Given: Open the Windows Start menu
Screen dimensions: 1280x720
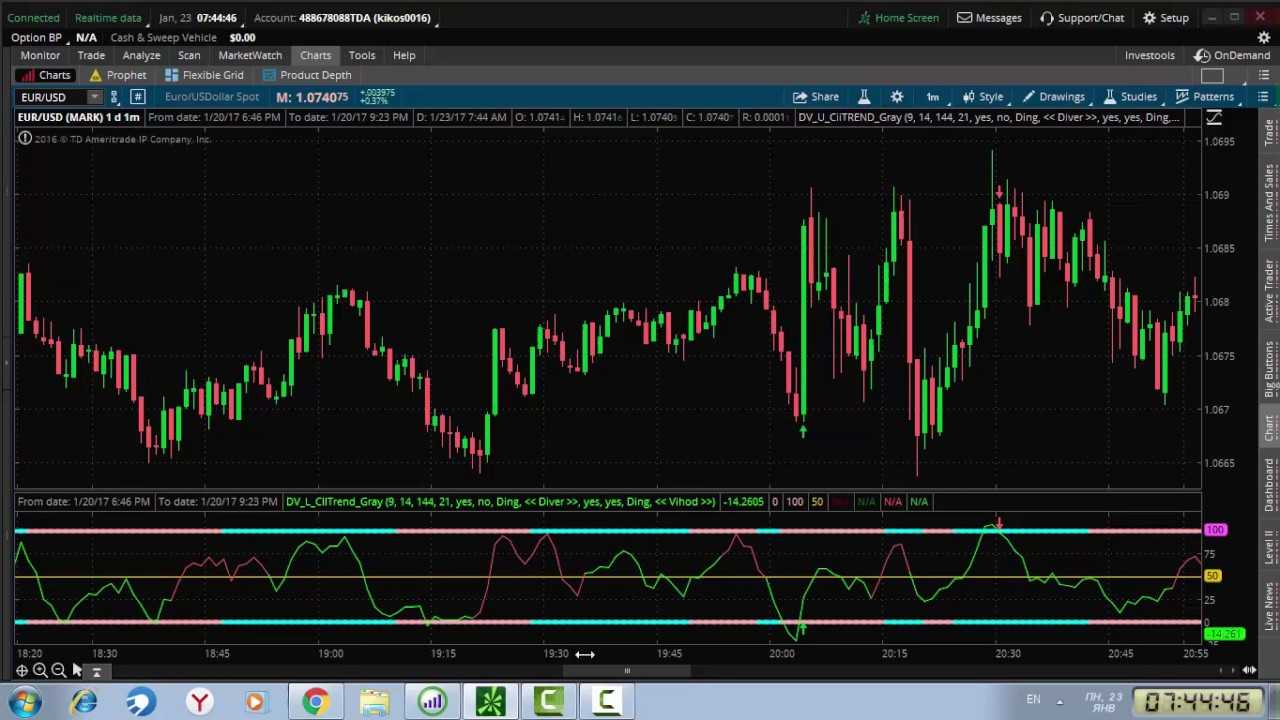Looking at the screenshot, I should click(x=24, y=701).
